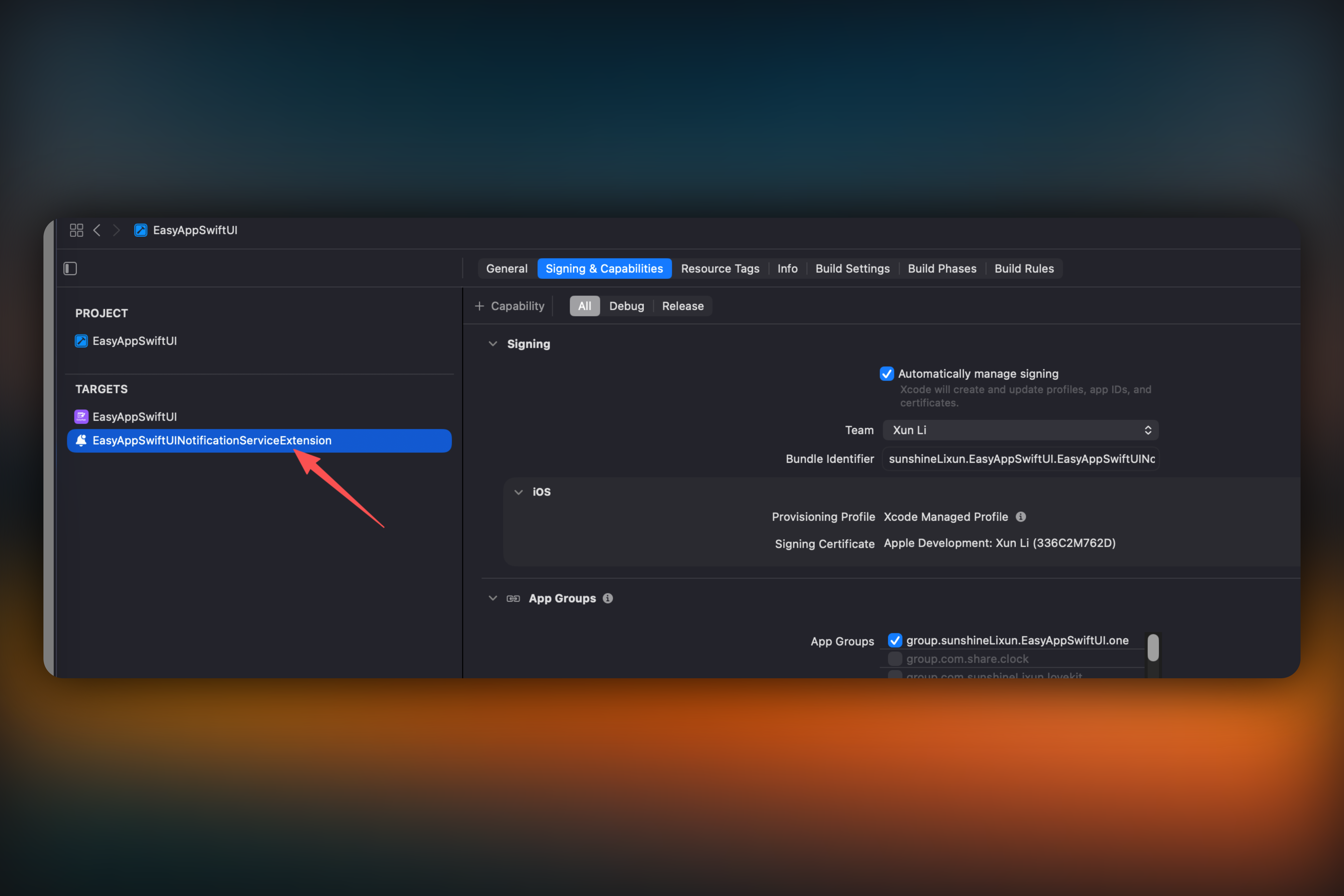Select the EasyAppSwiftUI project icon
Screen dimensions: 1344x896
(x=81, y=341)
